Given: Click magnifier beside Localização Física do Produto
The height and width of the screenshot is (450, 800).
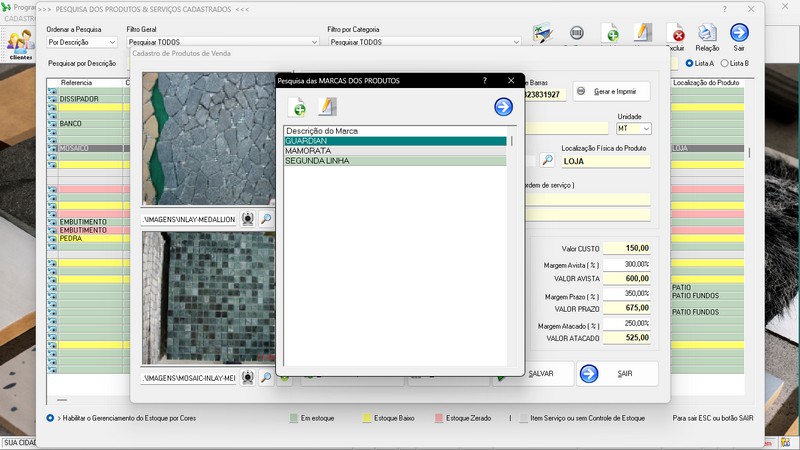Looking at the screenshot, I should 547,160.
